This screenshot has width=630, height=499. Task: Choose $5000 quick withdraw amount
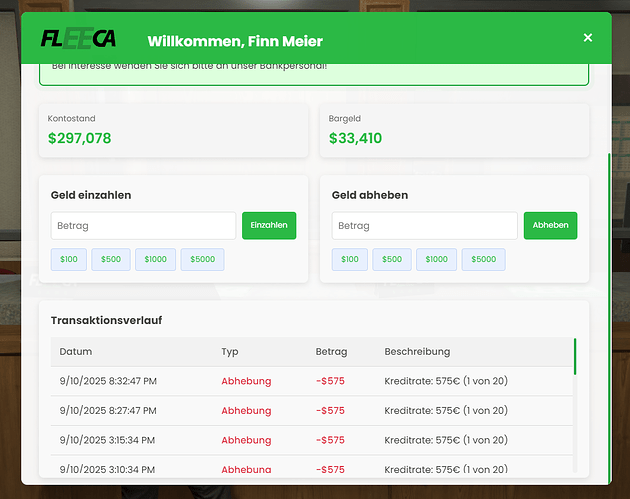pos(483,260)
